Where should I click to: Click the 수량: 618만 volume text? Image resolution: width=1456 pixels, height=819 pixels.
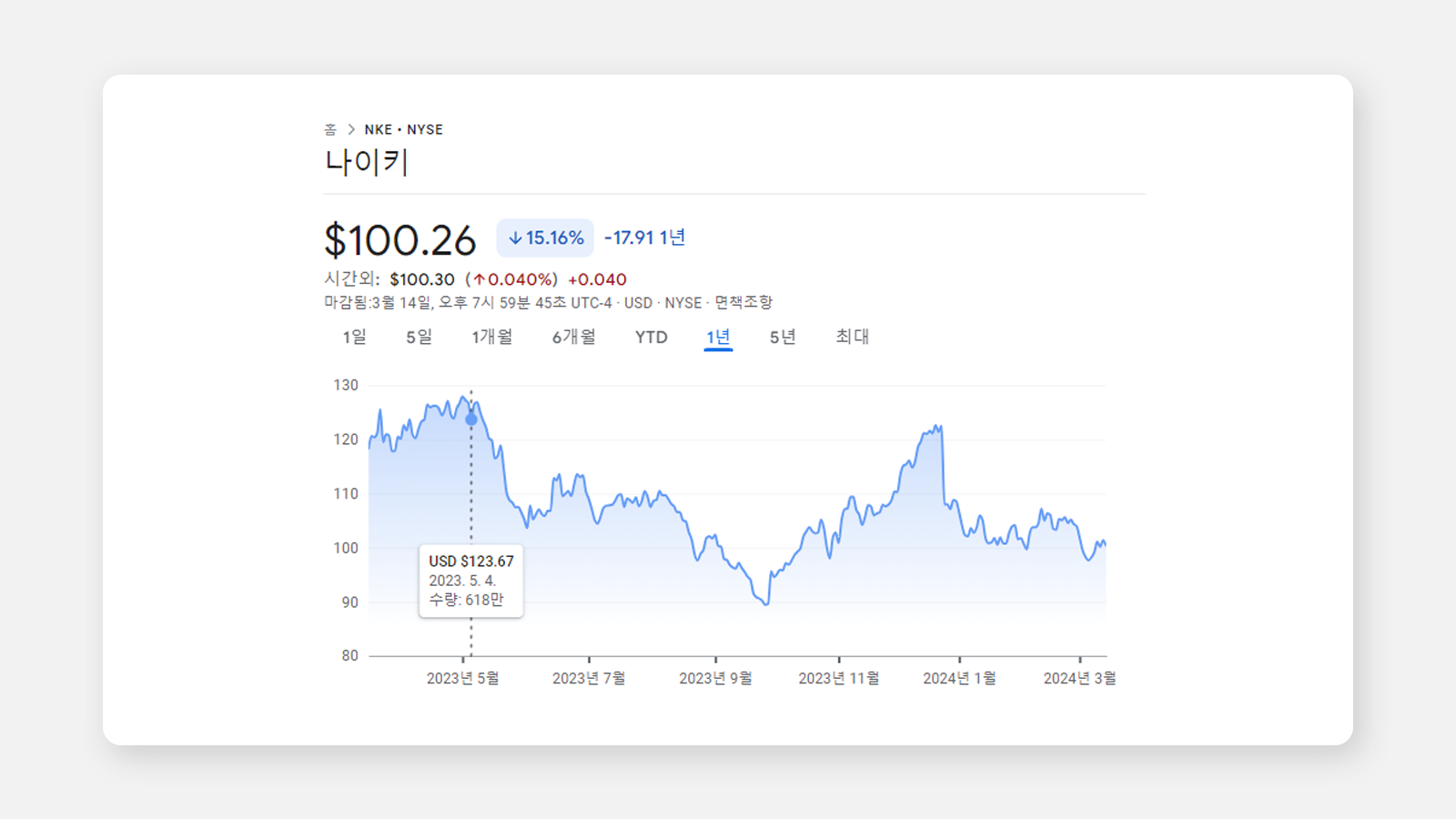[466, 600]
